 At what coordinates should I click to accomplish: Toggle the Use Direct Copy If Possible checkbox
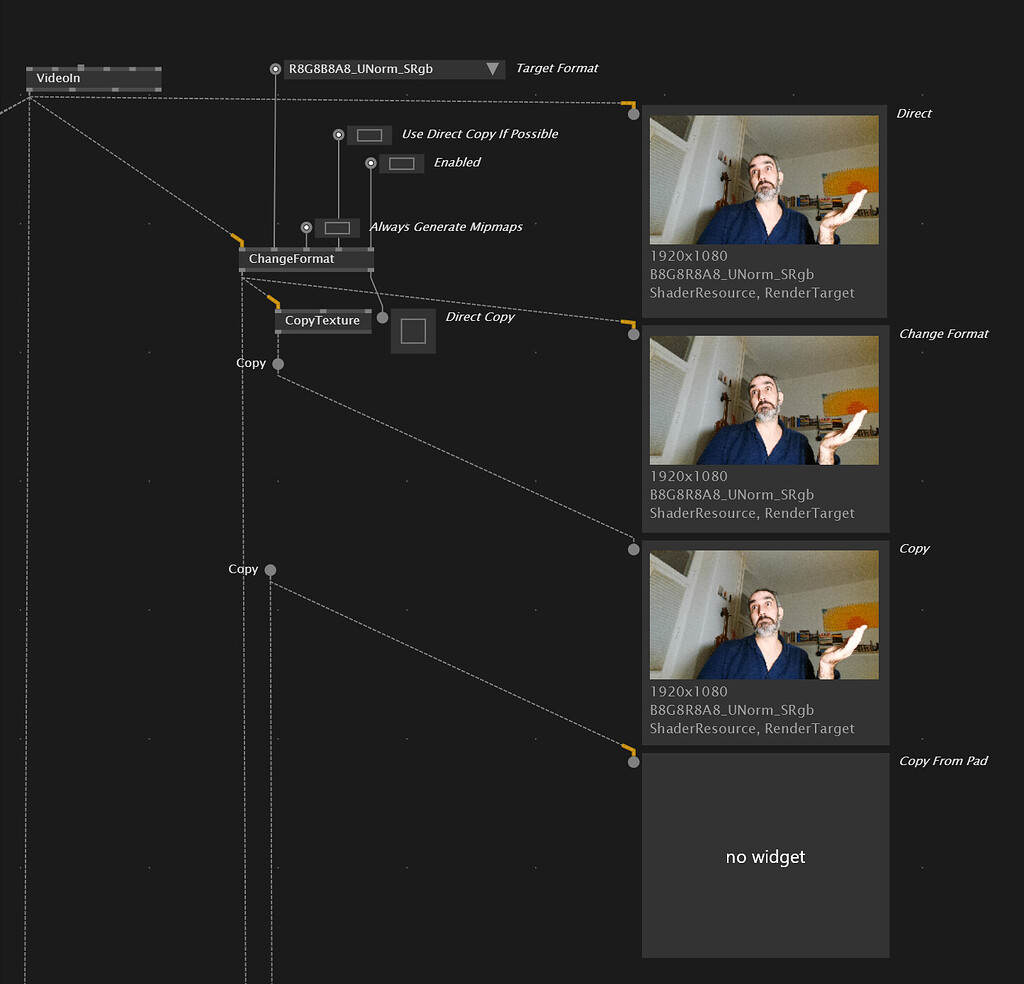pos(369,134)
